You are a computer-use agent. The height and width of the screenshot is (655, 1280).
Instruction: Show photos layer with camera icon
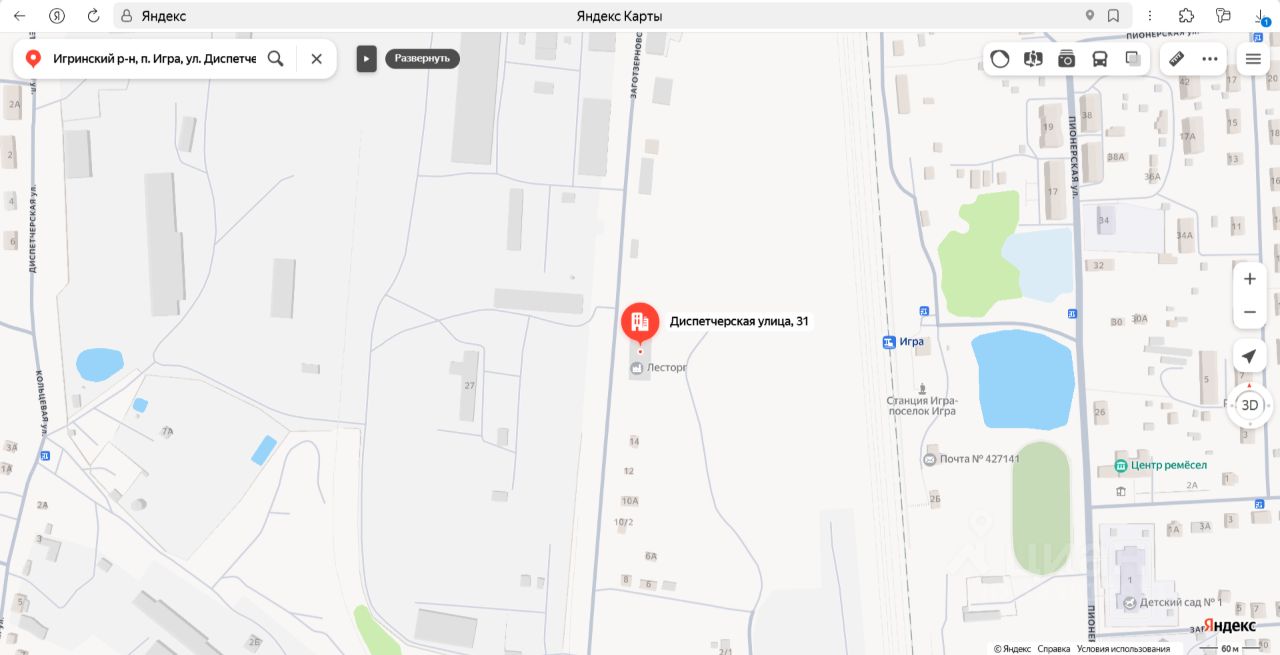click(x=1067, y=59)
